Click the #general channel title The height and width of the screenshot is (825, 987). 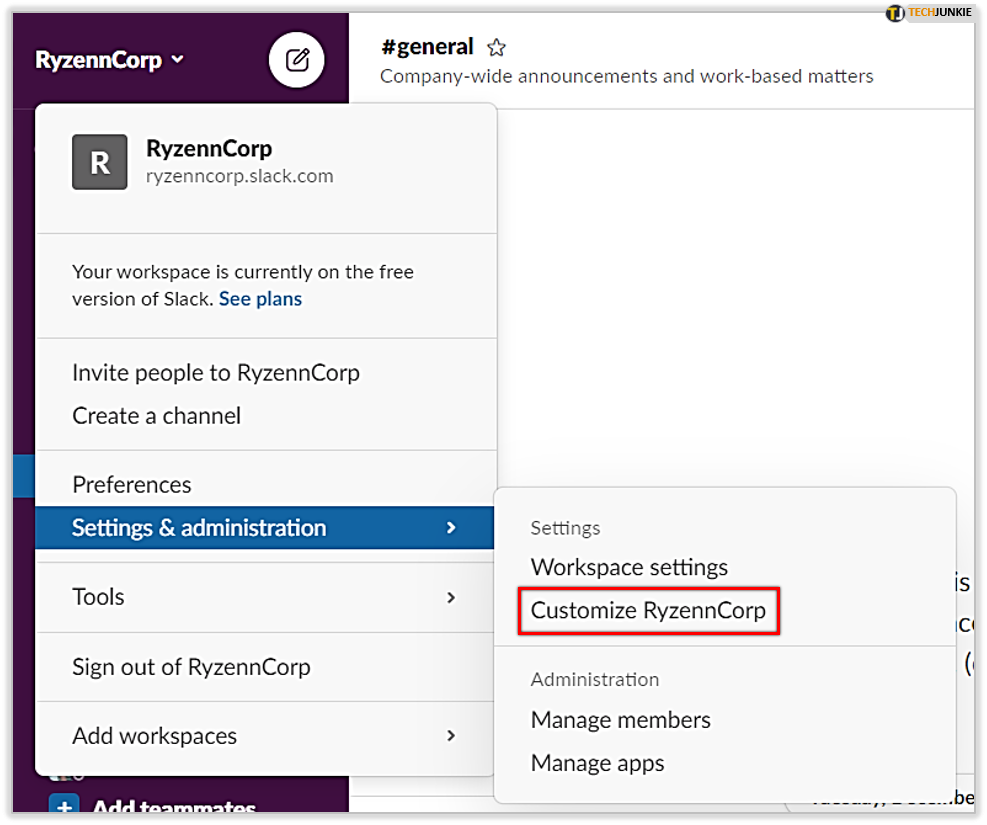427,46
